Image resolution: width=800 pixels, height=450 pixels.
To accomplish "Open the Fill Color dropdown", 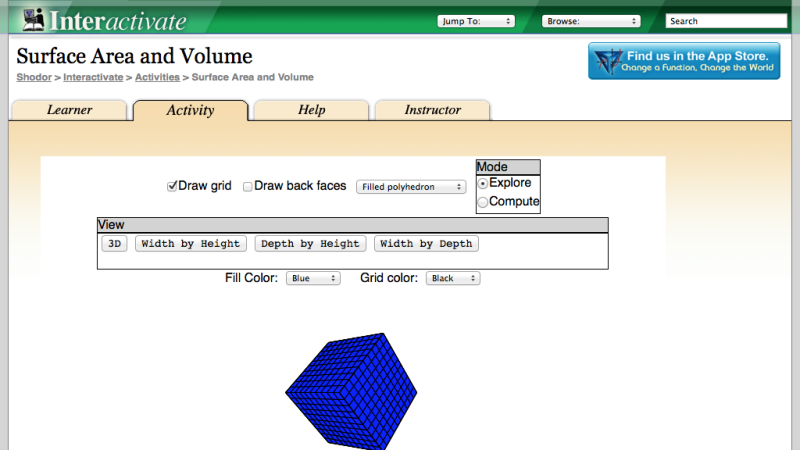I will [x=313, y=278].
